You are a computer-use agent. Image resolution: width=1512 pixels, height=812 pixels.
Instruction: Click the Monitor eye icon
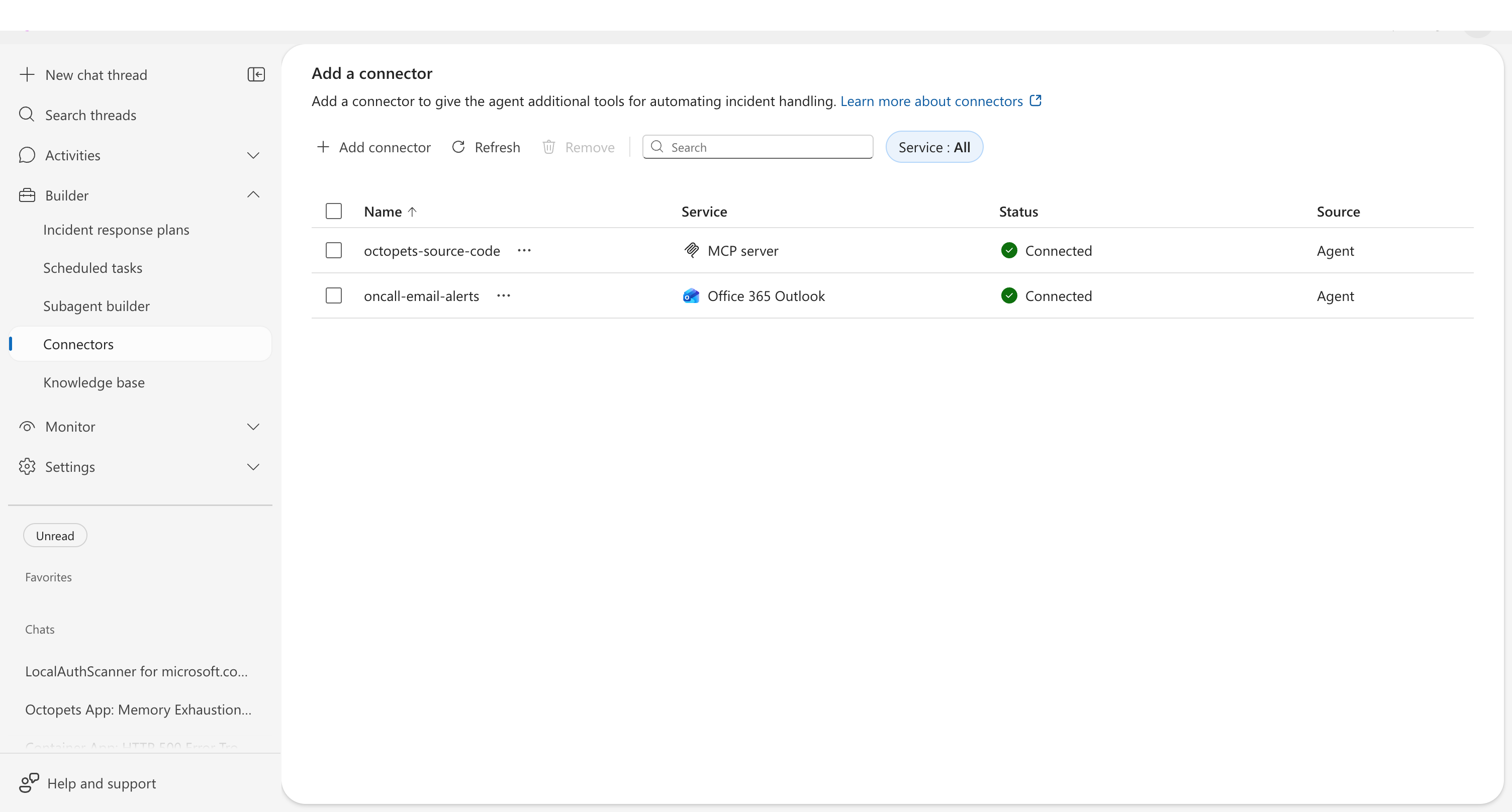coord(27,427)
